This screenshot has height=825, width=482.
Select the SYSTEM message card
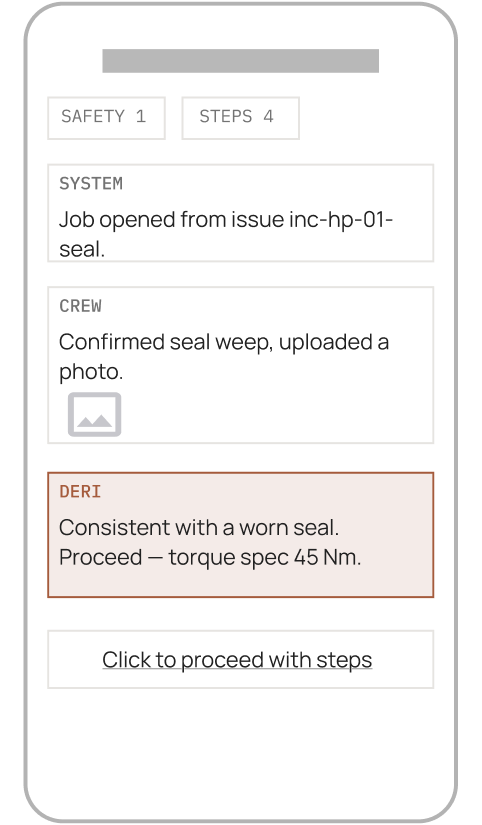(x=240, y=213)
